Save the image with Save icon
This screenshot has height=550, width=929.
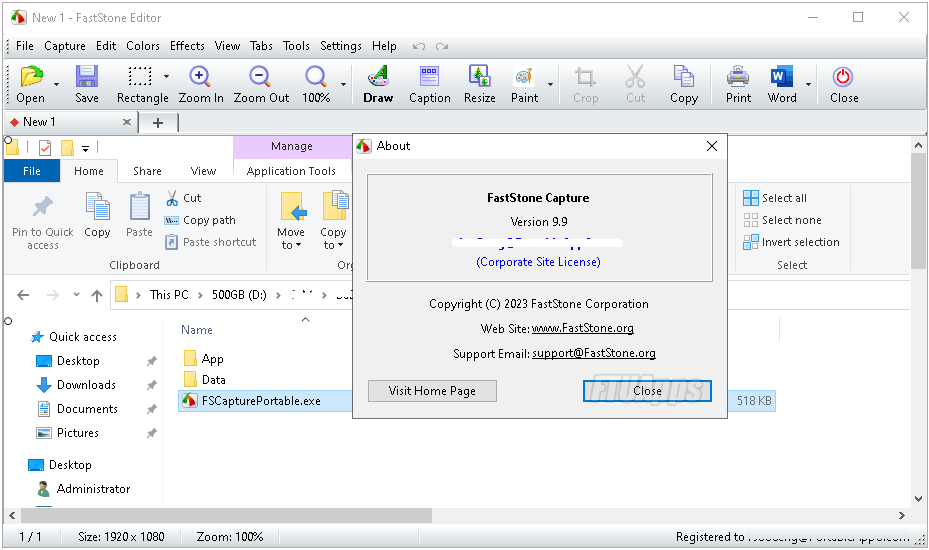(87, 77)
